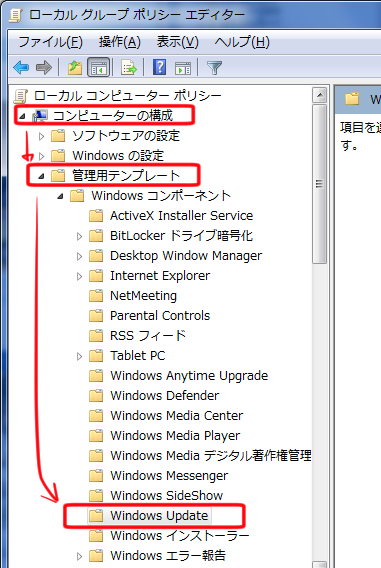Select the NetMeeting label
This screenshot has width=381, height=568.
pos(143,296)
